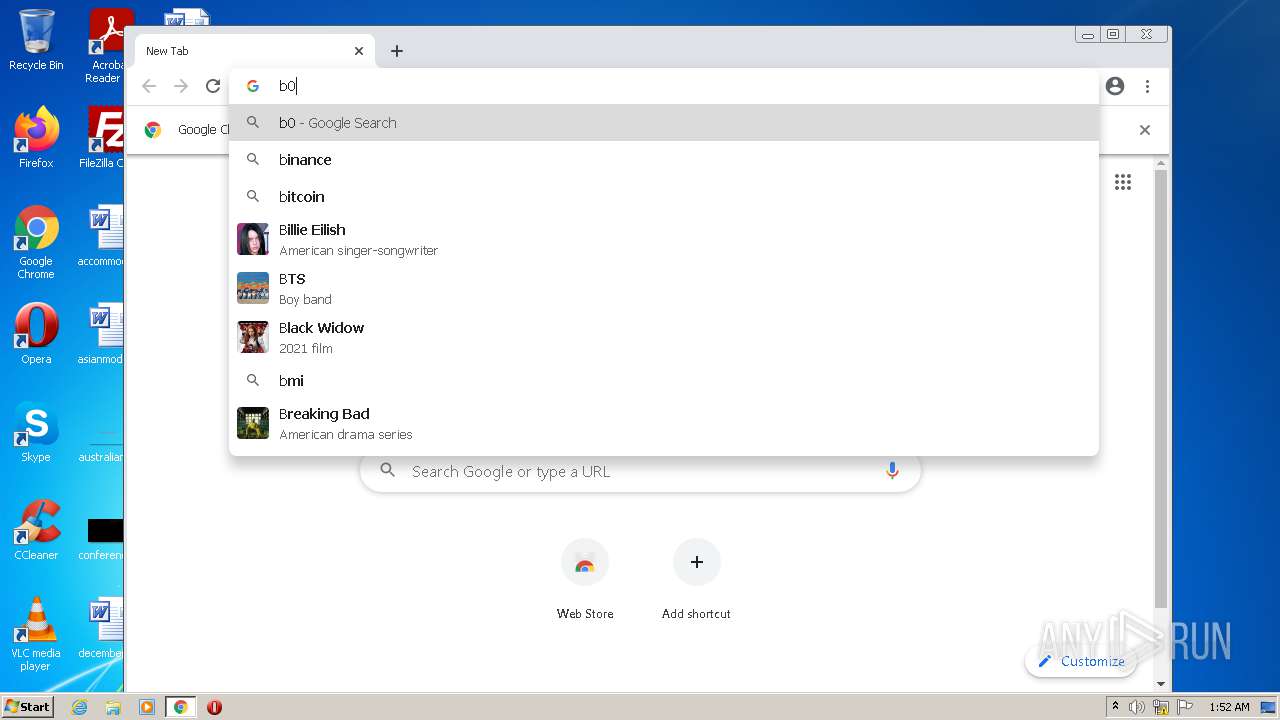Click the Chrome back arrow button

coord(149,86)
